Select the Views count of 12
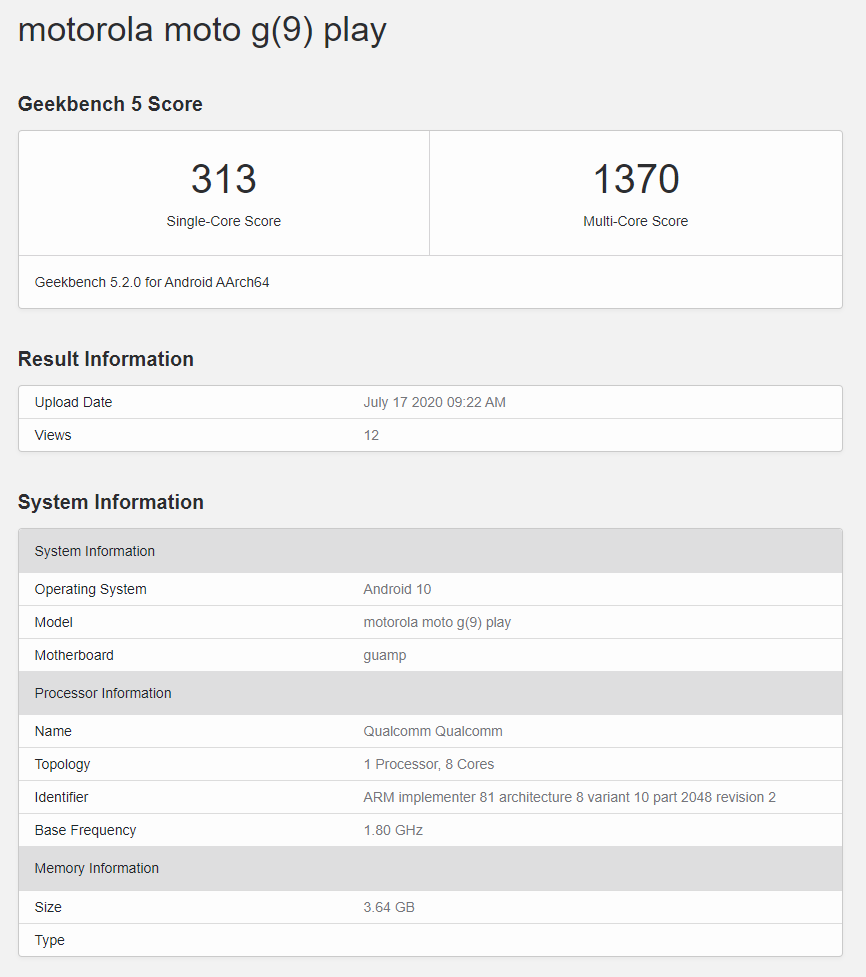Image resolution: width=866 pixels, height=977 pixels. [370, 435]
